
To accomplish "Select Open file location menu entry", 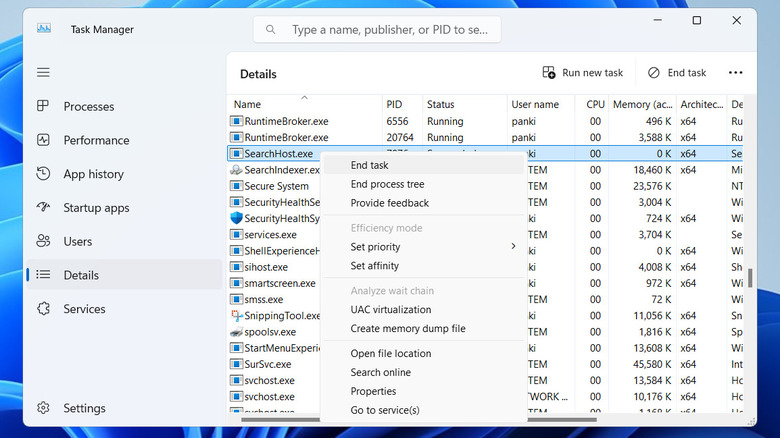I will click(391, 353).
